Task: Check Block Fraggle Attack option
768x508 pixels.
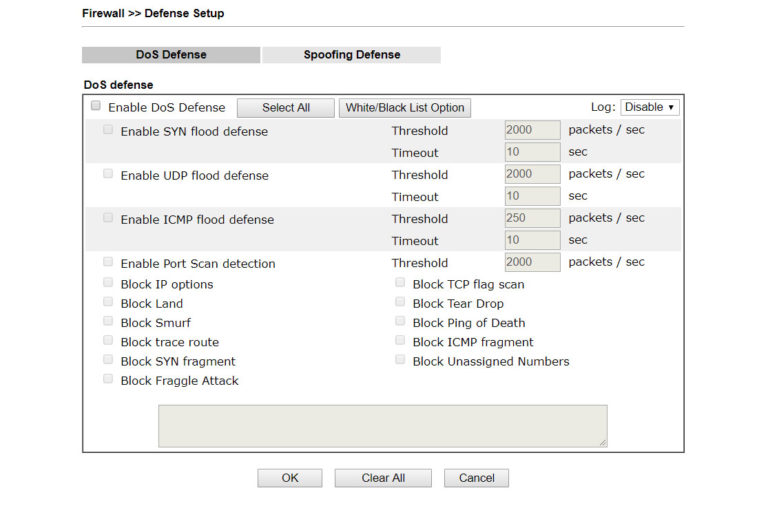Action: 108,380
